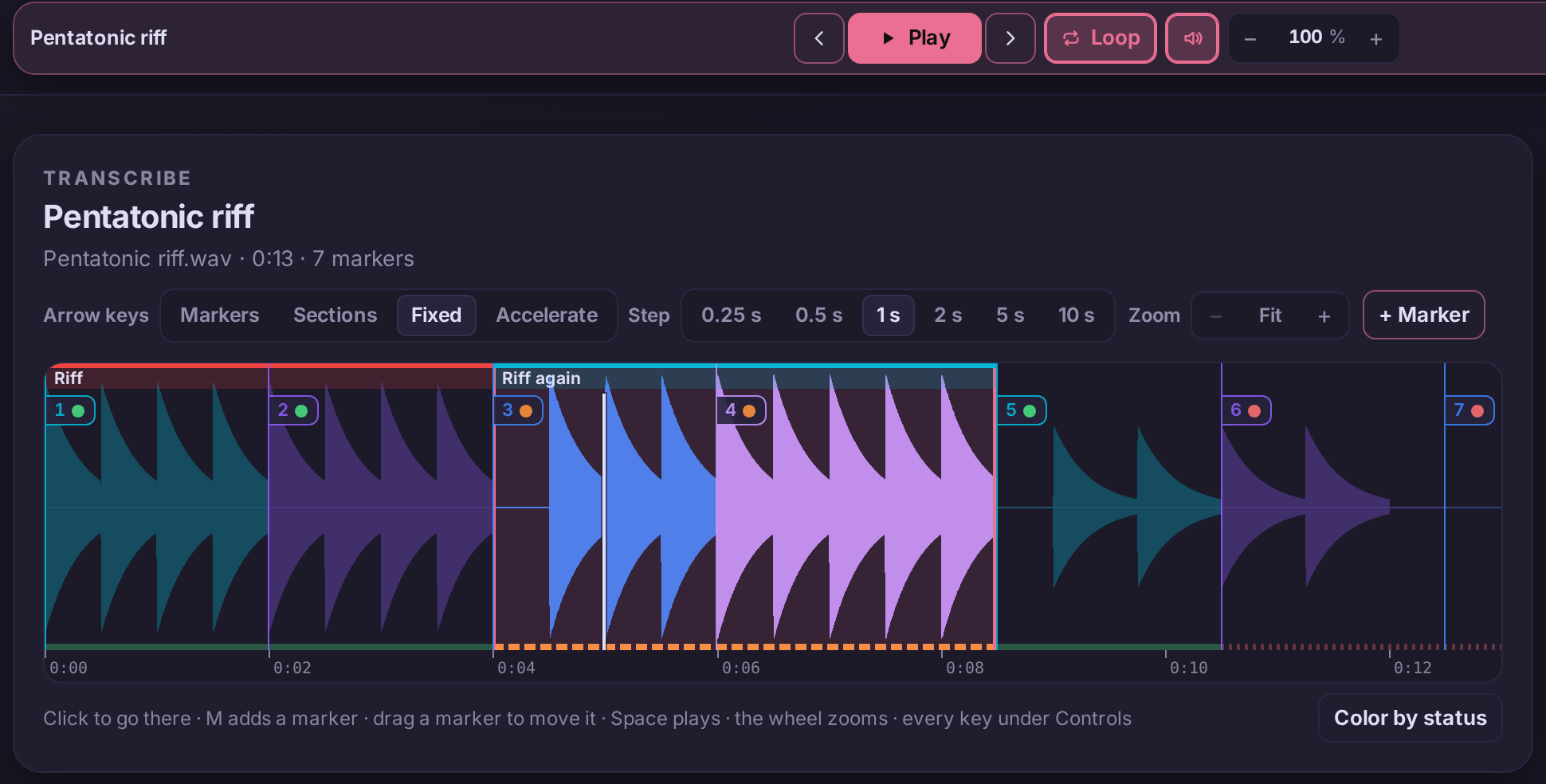Set step to 5 s
Image resolution: width=1546 pixels, height=784 pixels.
[x=1010, y=316]
